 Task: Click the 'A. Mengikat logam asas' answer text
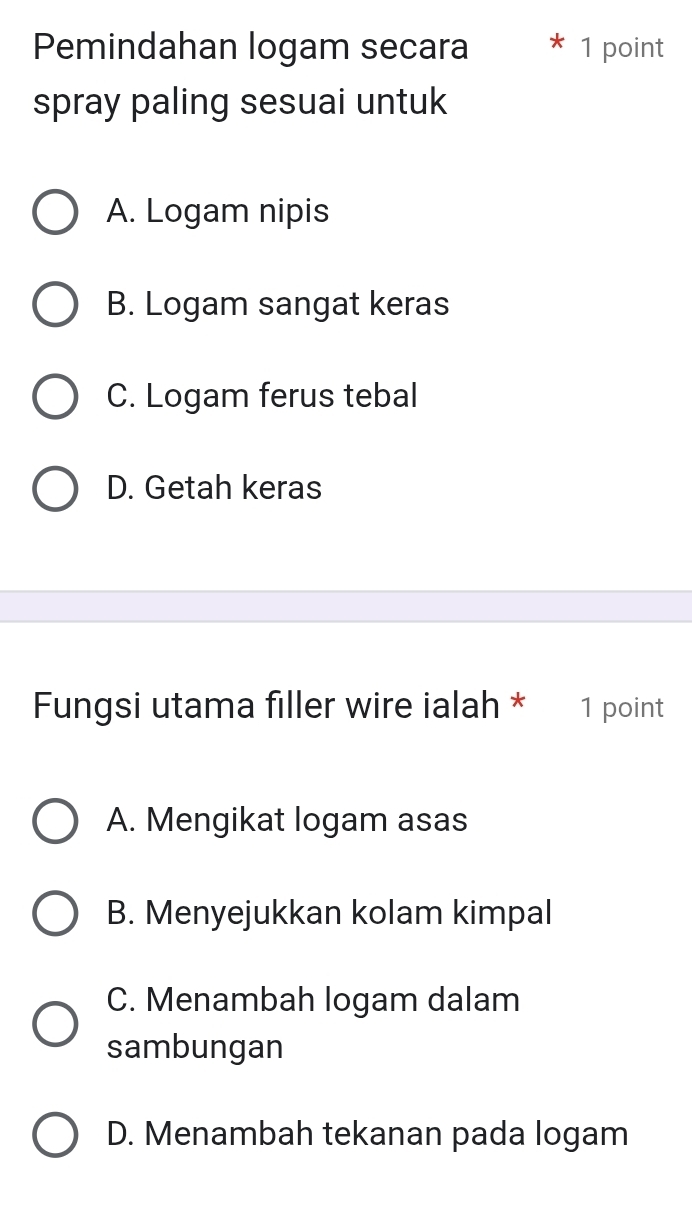[x=286, y=821]
